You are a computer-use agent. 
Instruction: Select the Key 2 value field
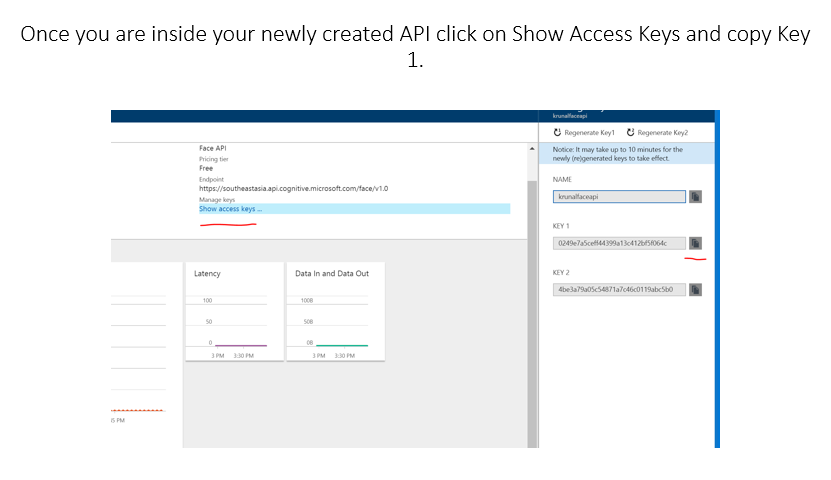[618, 290]
